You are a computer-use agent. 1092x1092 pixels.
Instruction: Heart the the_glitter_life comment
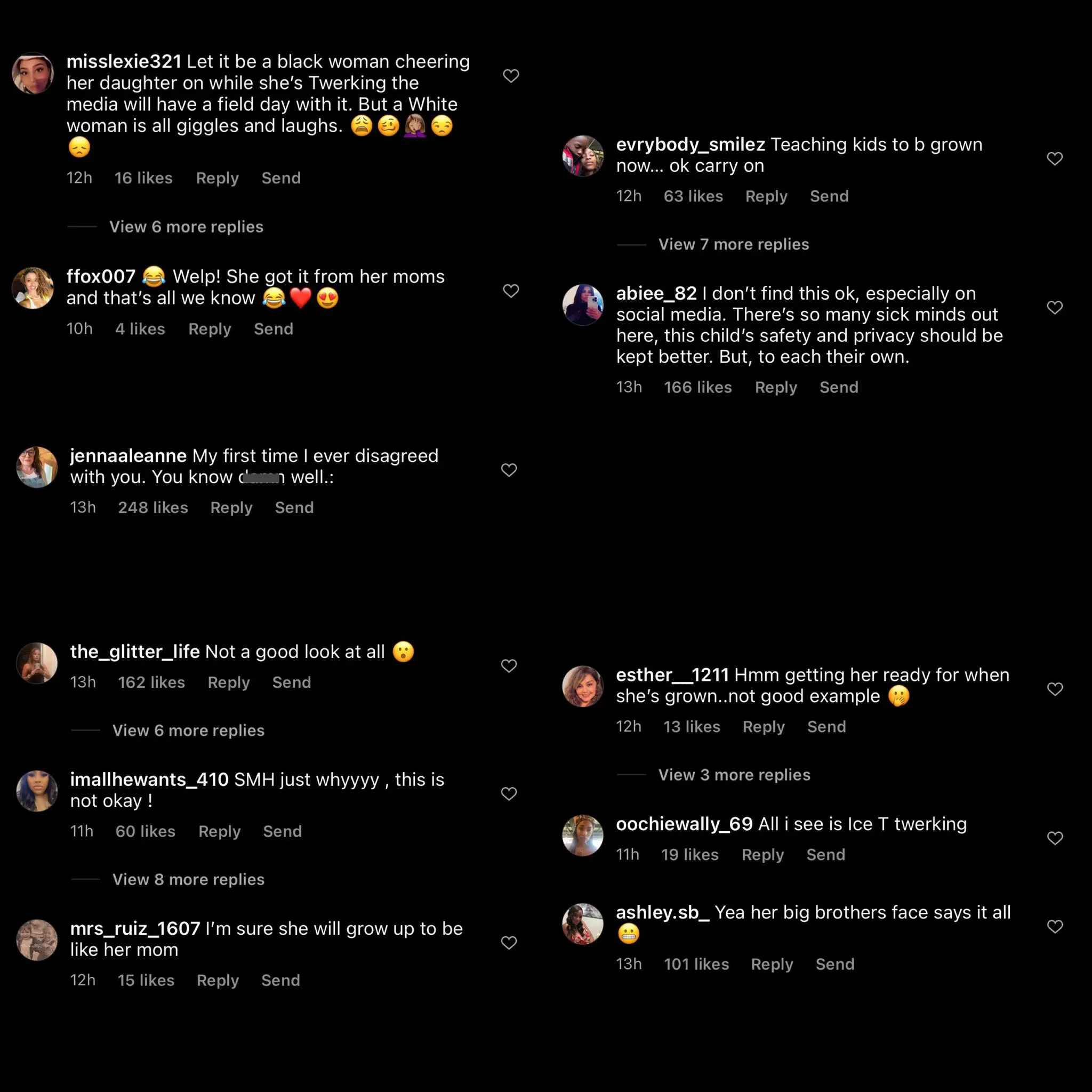tap(509, 666)
